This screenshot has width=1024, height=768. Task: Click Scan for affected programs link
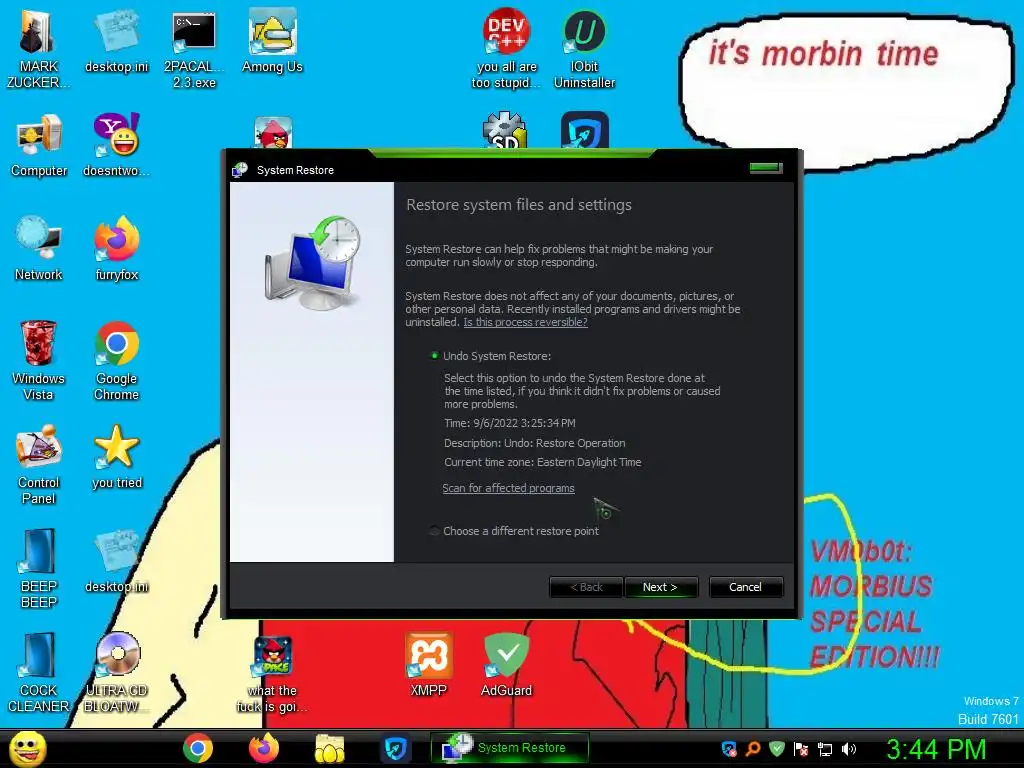508,488
